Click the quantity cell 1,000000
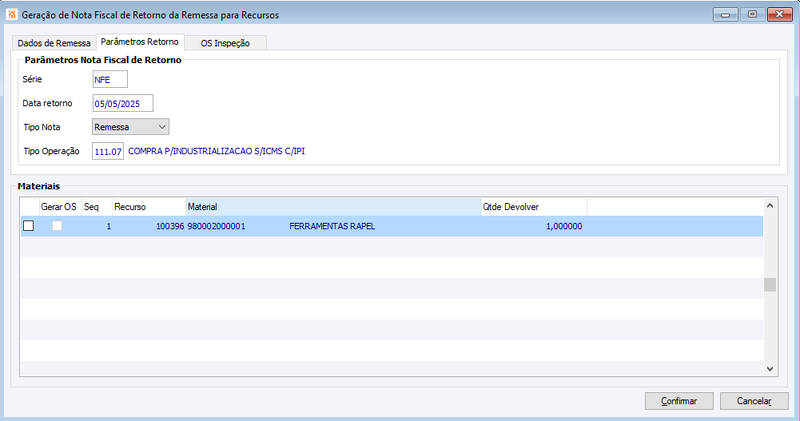The image size is (800, 421). pos(564,226)
